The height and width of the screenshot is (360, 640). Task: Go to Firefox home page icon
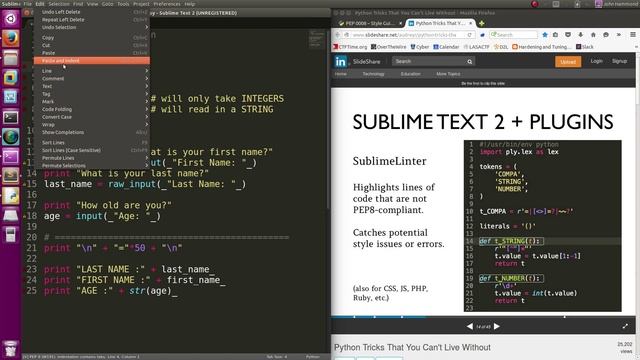(x=593, y=35)
